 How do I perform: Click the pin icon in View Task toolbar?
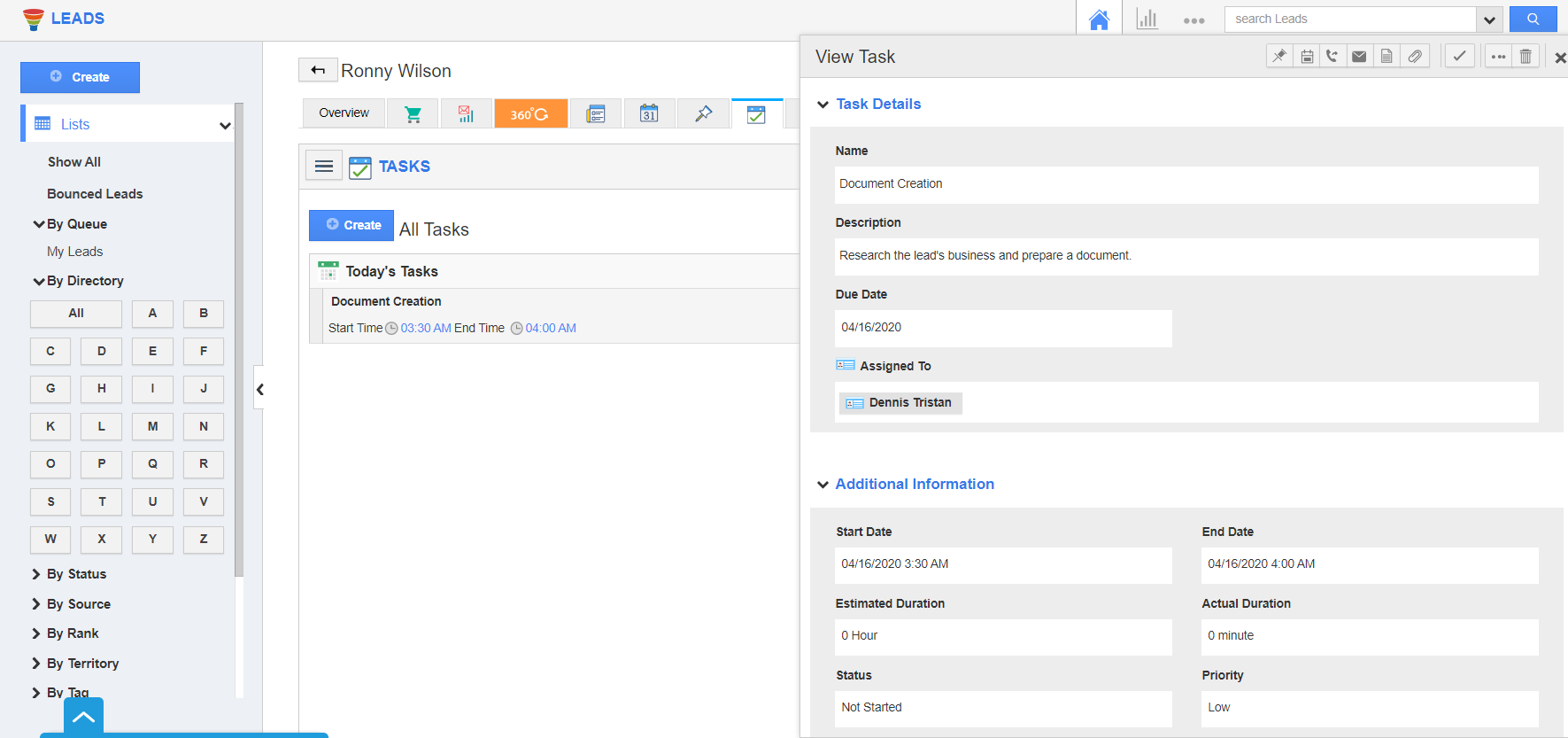pyautogui.click(x=1279, y=57)
